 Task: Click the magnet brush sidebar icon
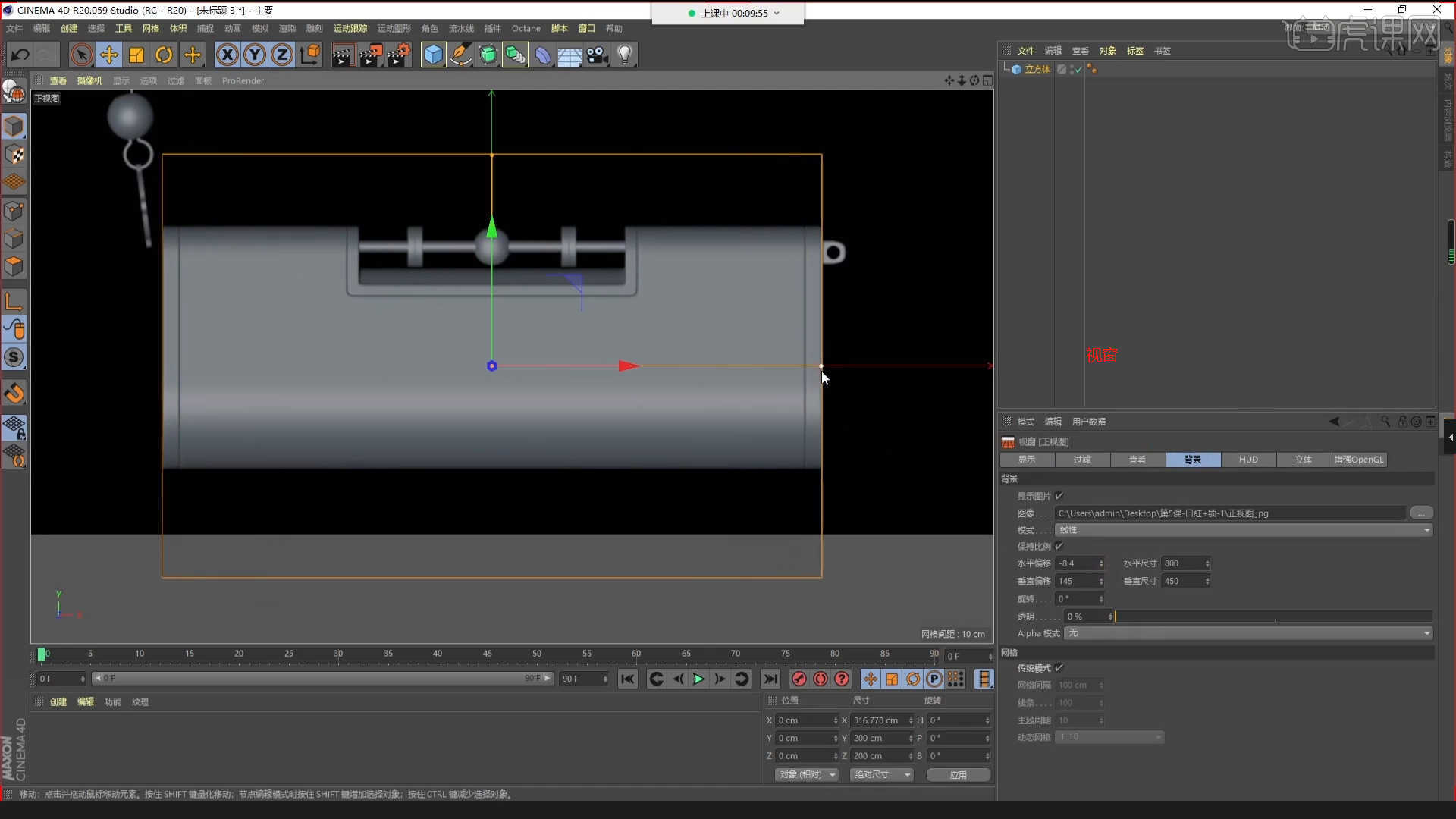[x=14, y=393]
